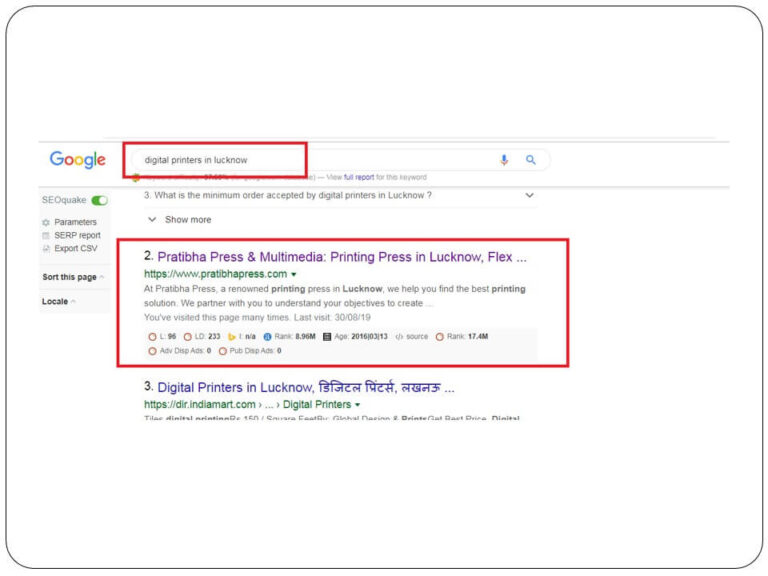768x576 pixels.
Task: Open the 'full report' link for the keyword
Action: pyautogui.click(x=359, y=177)
